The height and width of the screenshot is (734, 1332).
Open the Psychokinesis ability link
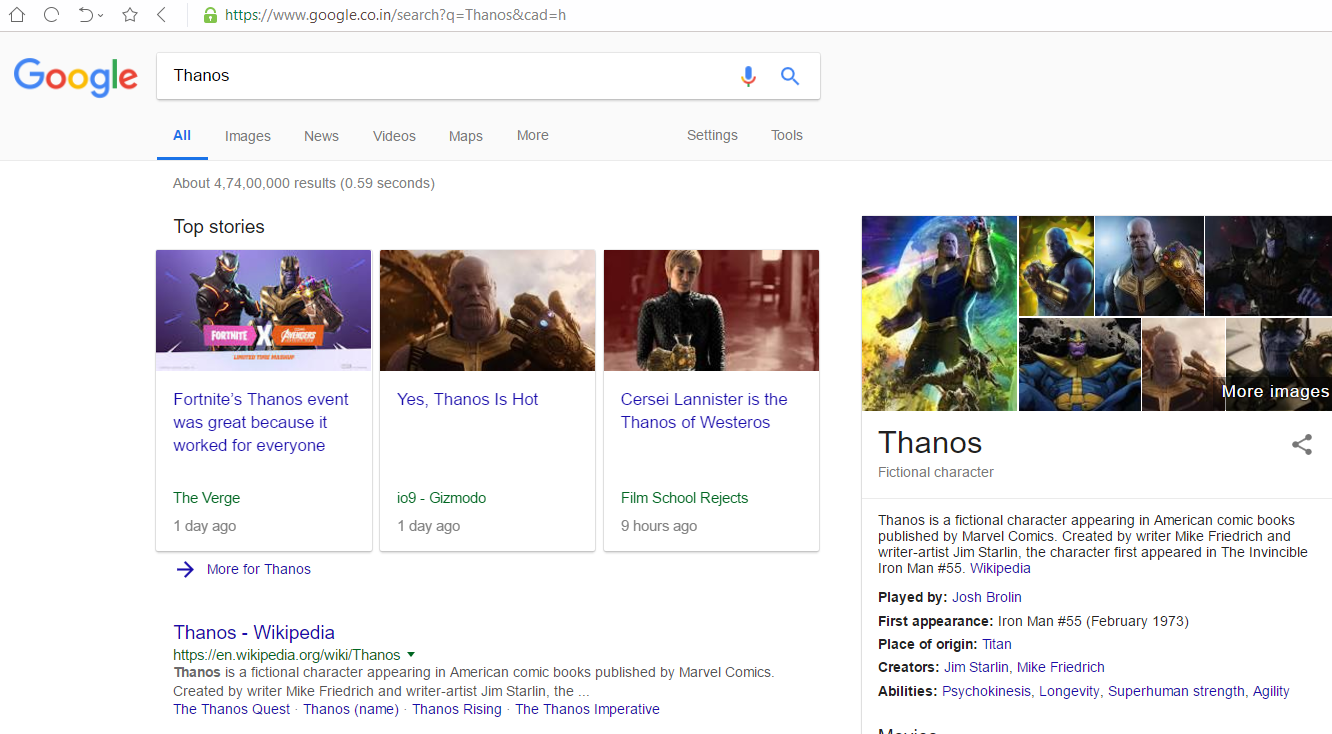(x=986, y=691)
